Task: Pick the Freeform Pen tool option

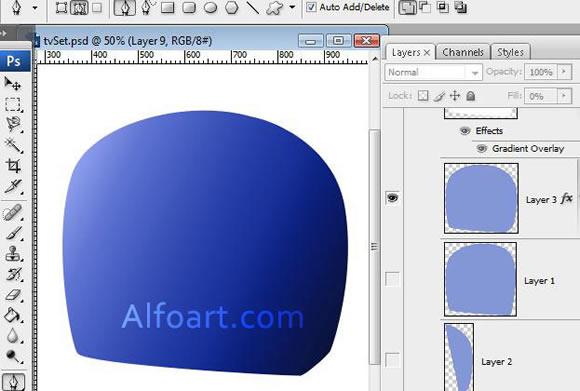Action: (x=148, y=8)
